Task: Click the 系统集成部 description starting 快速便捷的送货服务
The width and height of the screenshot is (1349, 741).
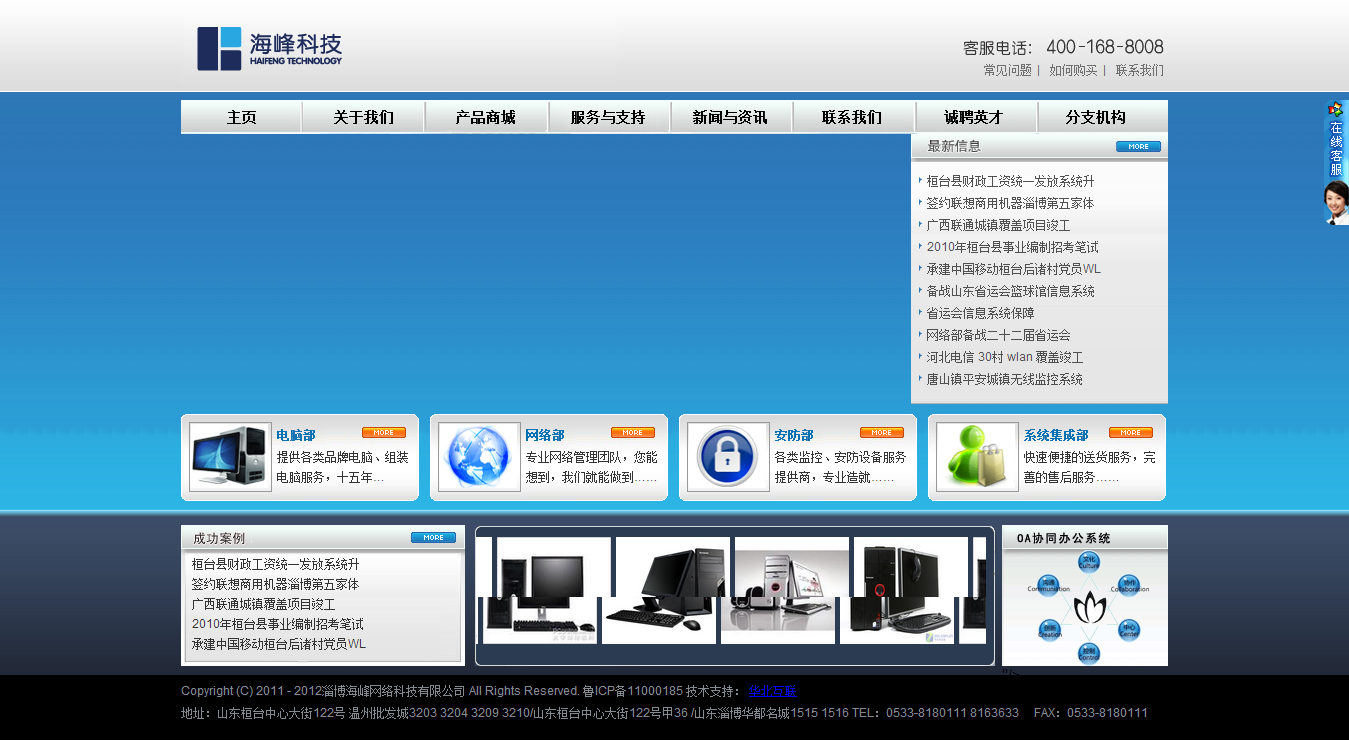Action: pos(1090,467)
